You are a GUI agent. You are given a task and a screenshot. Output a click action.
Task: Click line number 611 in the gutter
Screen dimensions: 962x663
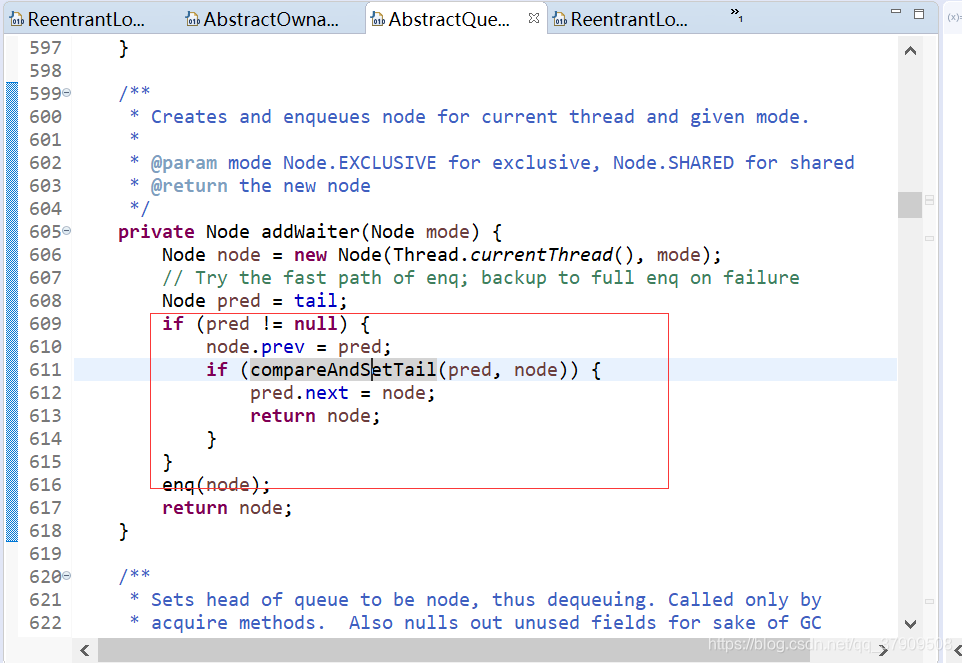(x=45, y=370)
